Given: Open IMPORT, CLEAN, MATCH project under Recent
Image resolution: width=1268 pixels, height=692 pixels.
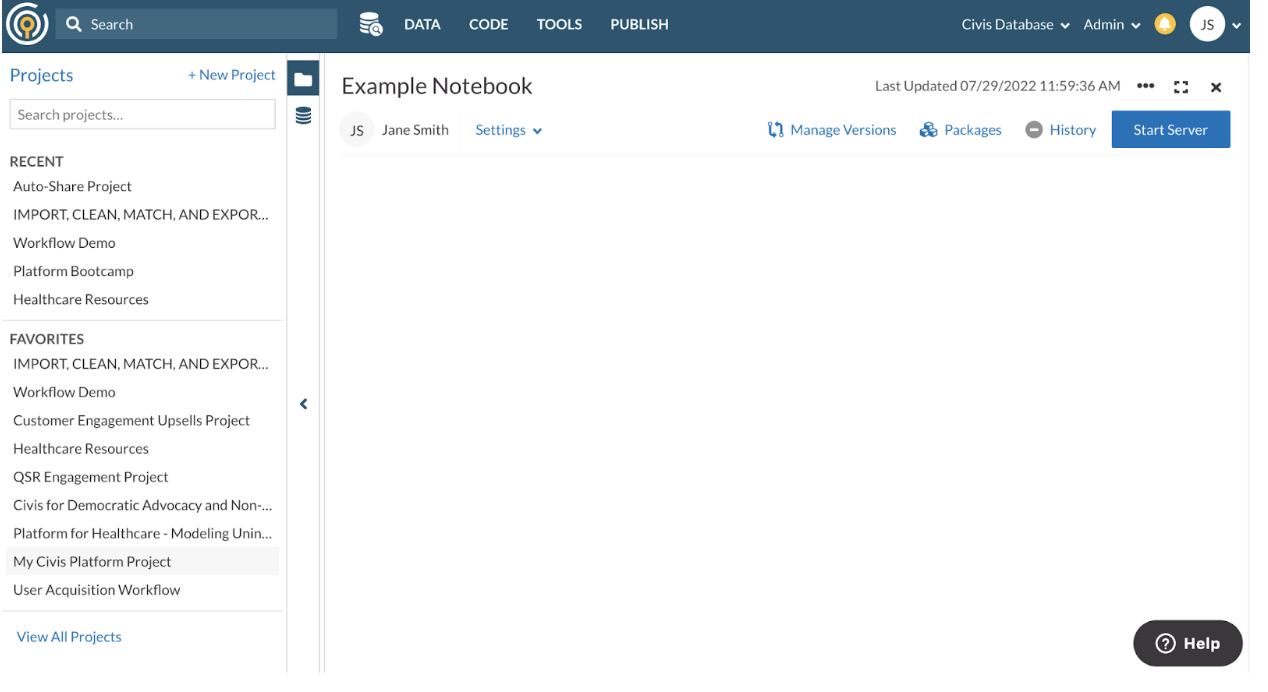Looking at the screenshot, I should [142, 214].
